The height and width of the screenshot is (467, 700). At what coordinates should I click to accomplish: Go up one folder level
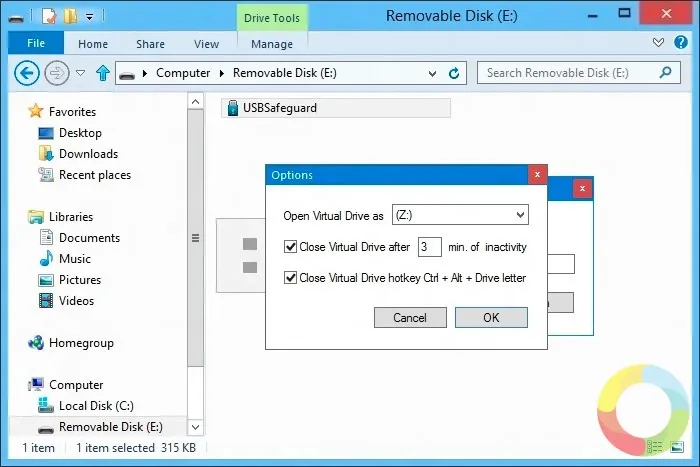point(103,73)
